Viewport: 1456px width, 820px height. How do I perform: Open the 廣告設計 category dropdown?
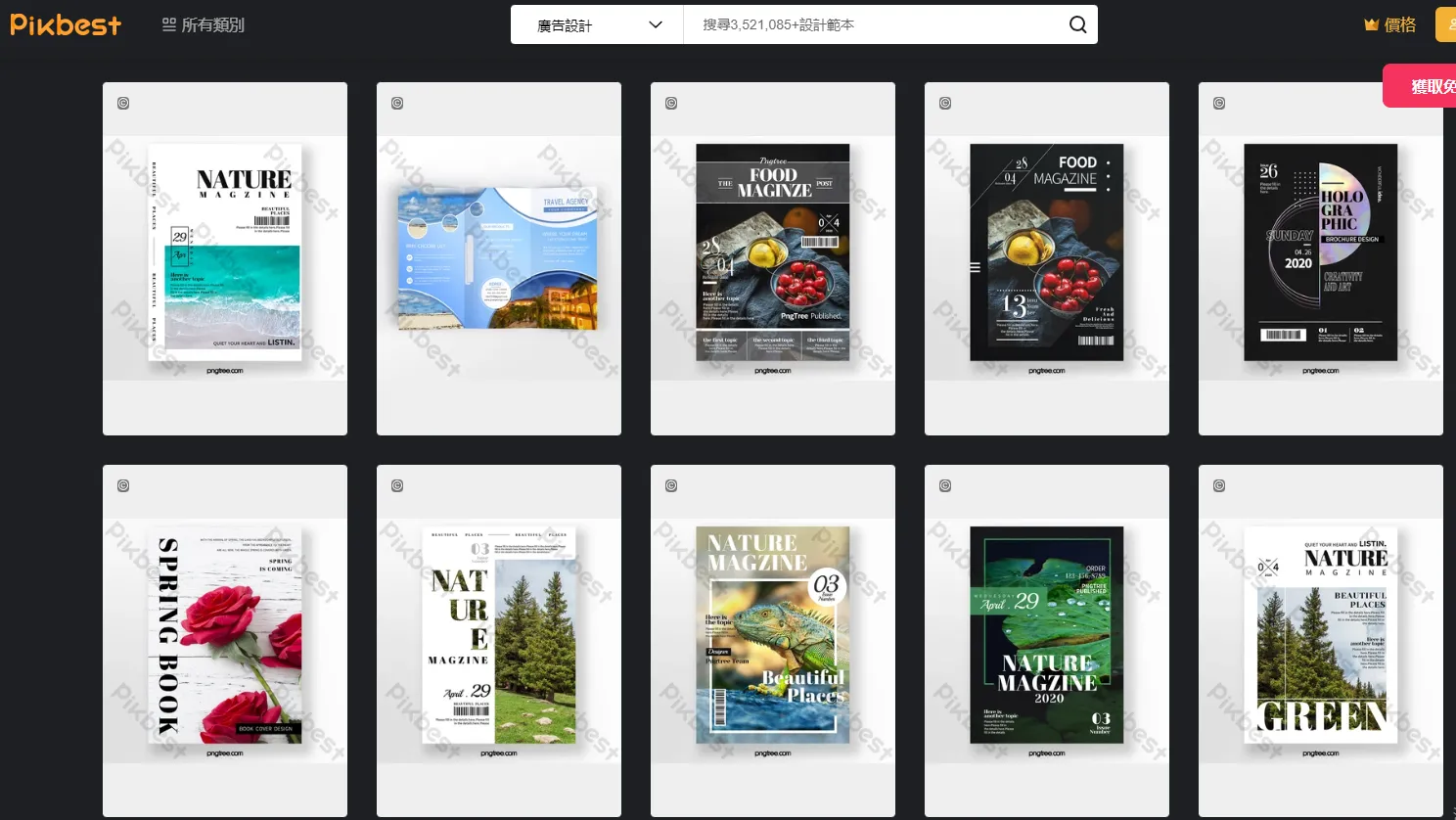coord(597,24)
